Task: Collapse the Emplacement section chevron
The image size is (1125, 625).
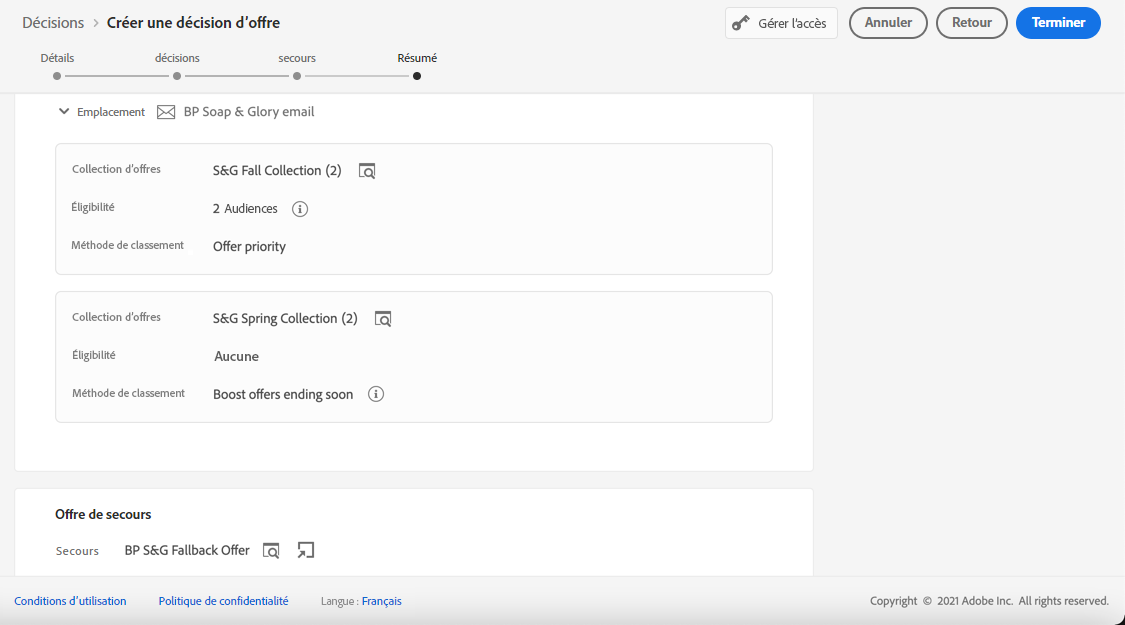Action: tap(63, 112)
